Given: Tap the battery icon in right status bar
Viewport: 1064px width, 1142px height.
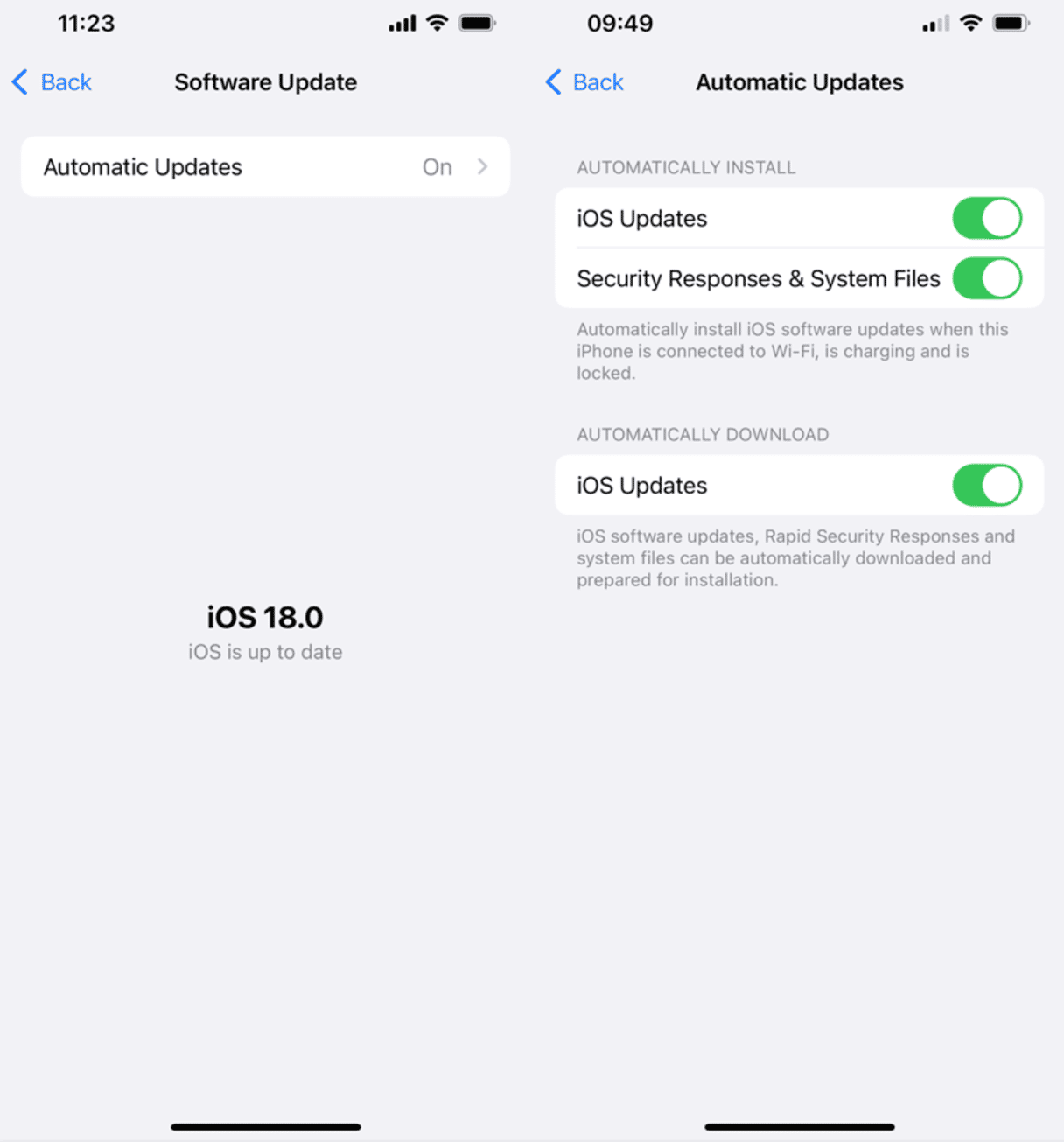Looking at the screenshot, I should coord(1011,24).
